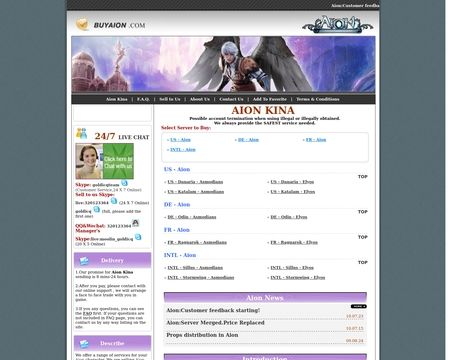Click the QQ icon beside 320123364
The width and height of the screenshot is (450, 360).
pos(135,223)
